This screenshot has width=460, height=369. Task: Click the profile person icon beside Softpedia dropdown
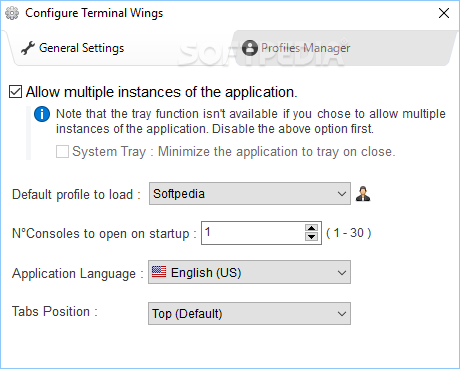coord(363,194)
